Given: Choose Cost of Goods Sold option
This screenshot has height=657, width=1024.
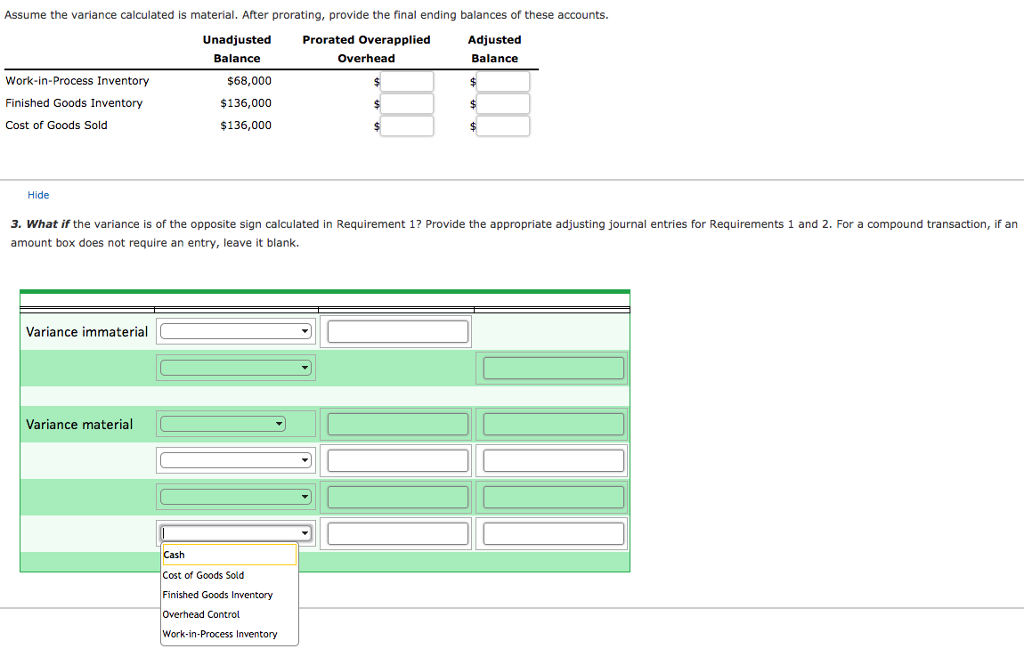Looking at the screenshot, I should (x=203, y=575).
